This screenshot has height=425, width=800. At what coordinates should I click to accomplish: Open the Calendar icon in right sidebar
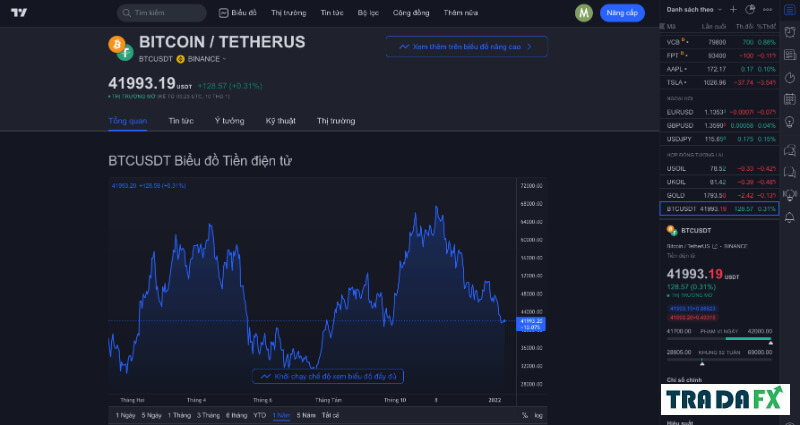[789, 99]
